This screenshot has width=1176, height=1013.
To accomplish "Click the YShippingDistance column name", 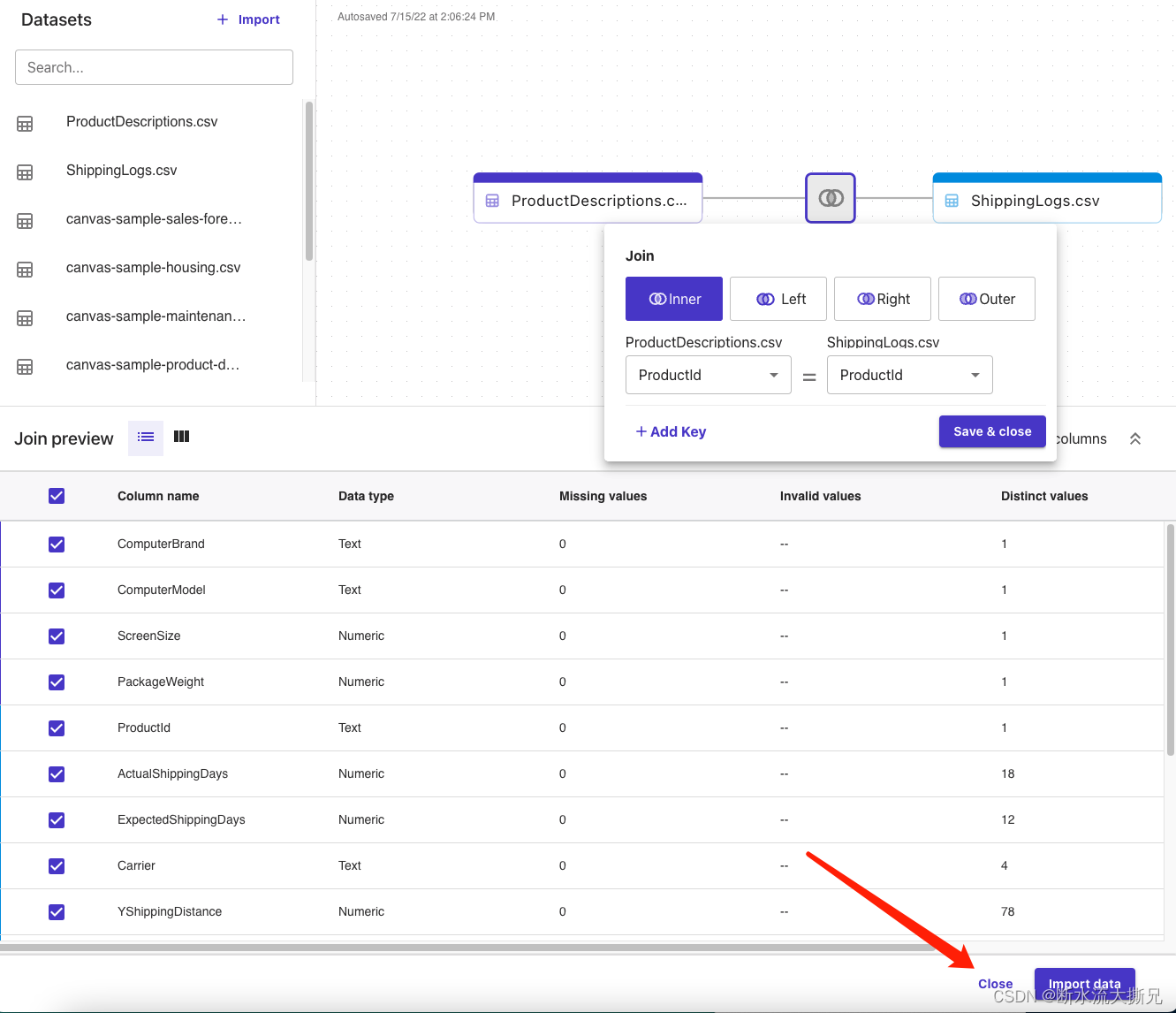I will coord(170,912).
